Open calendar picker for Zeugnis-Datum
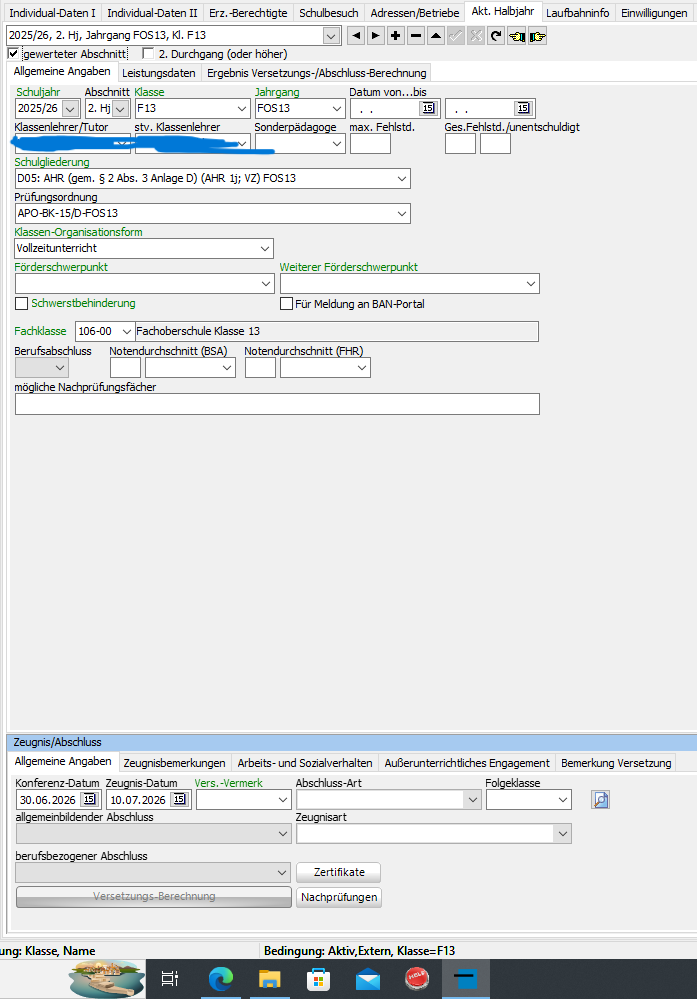The width and height of the screenshot is (697, 999). (180, 799)
